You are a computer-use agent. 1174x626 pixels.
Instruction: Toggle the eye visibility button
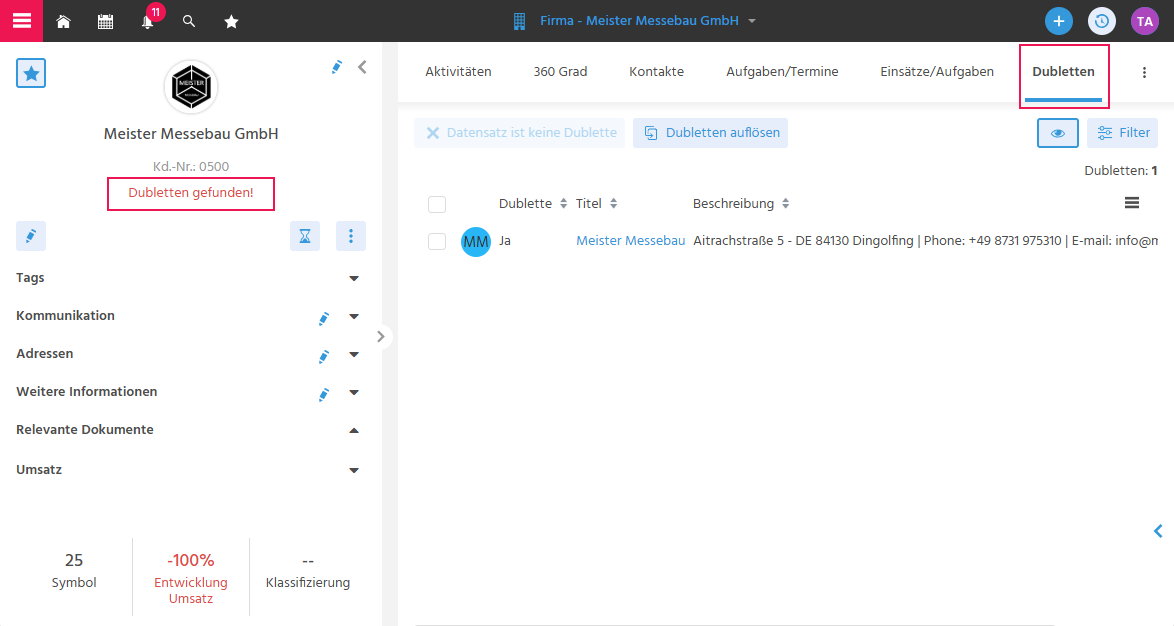tap(1057, 133)
